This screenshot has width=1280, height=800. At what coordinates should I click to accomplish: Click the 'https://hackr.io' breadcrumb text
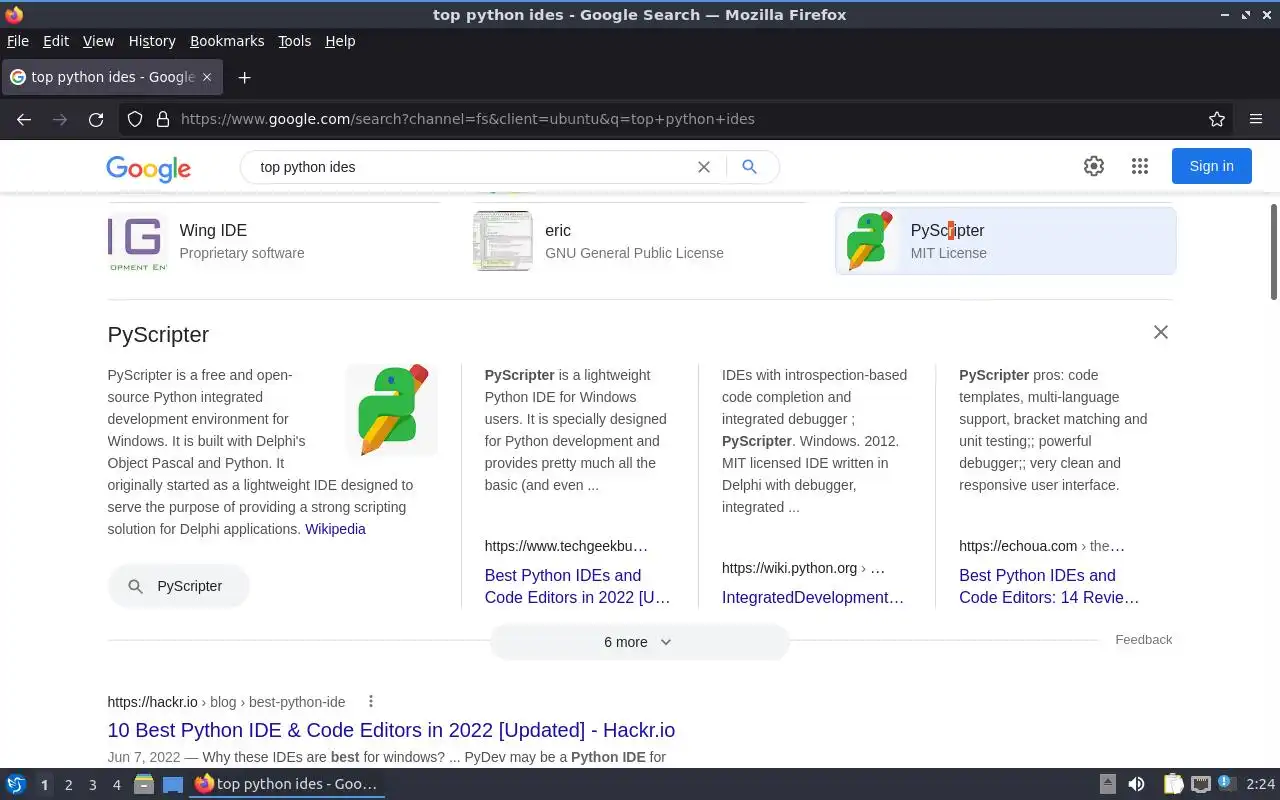pos(152,702)
